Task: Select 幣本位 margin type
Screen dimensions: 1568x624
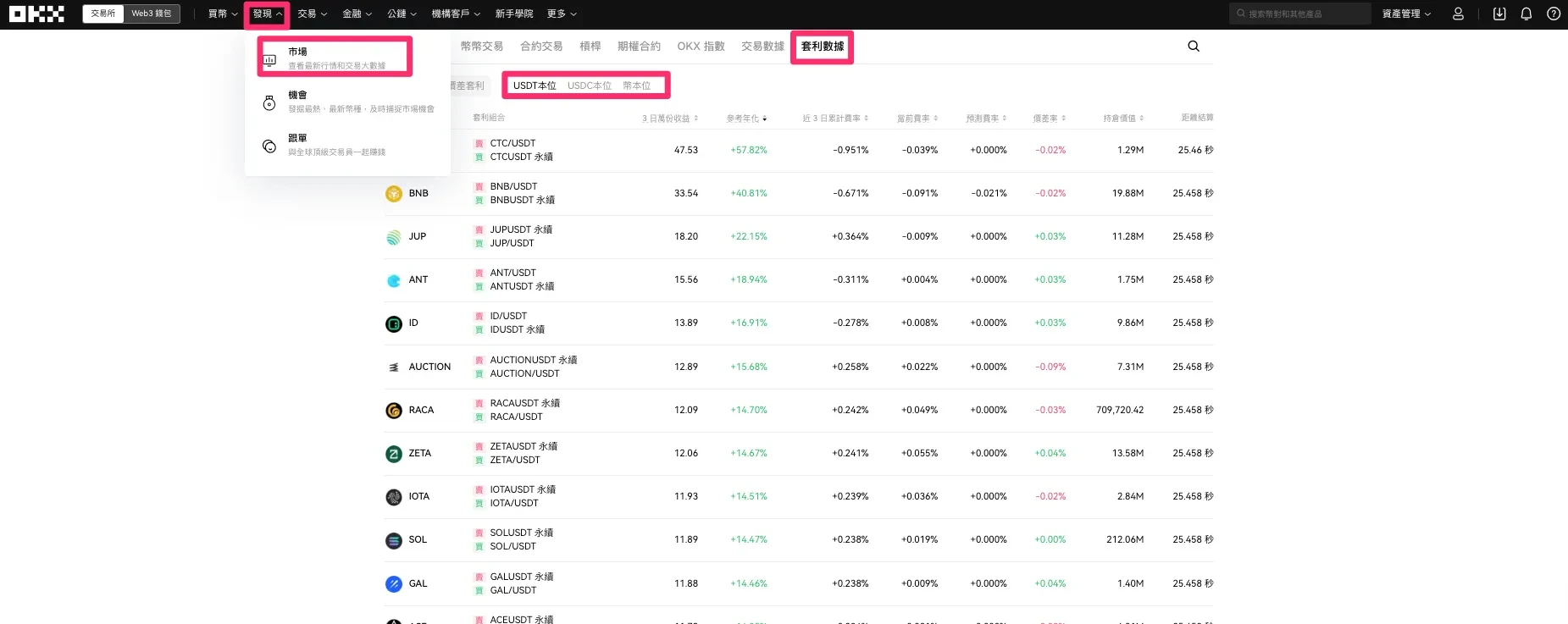Action: [636, 86]
